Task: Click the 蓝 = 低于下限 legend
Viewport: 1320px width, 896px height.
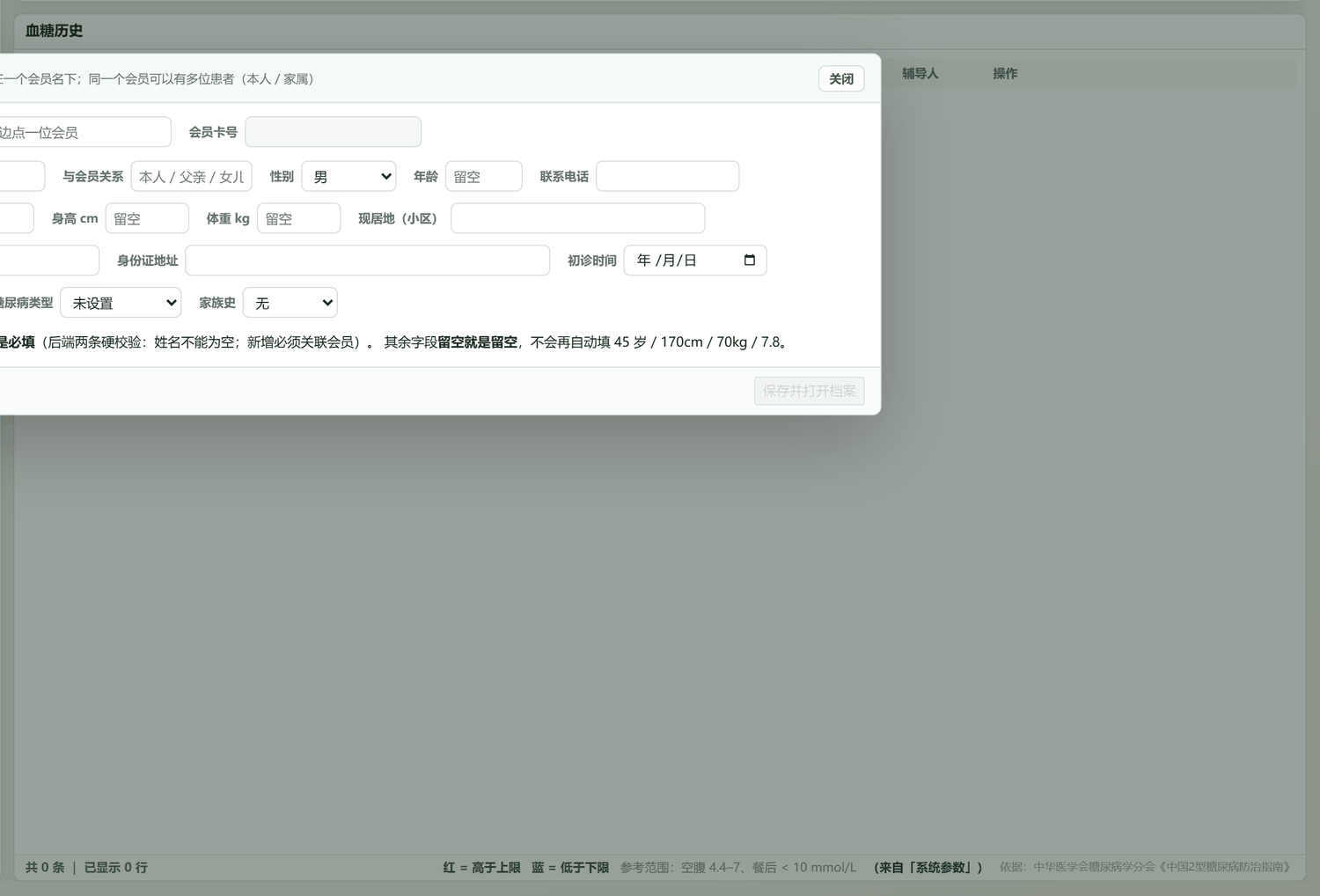Action: [x=570, y=868]
